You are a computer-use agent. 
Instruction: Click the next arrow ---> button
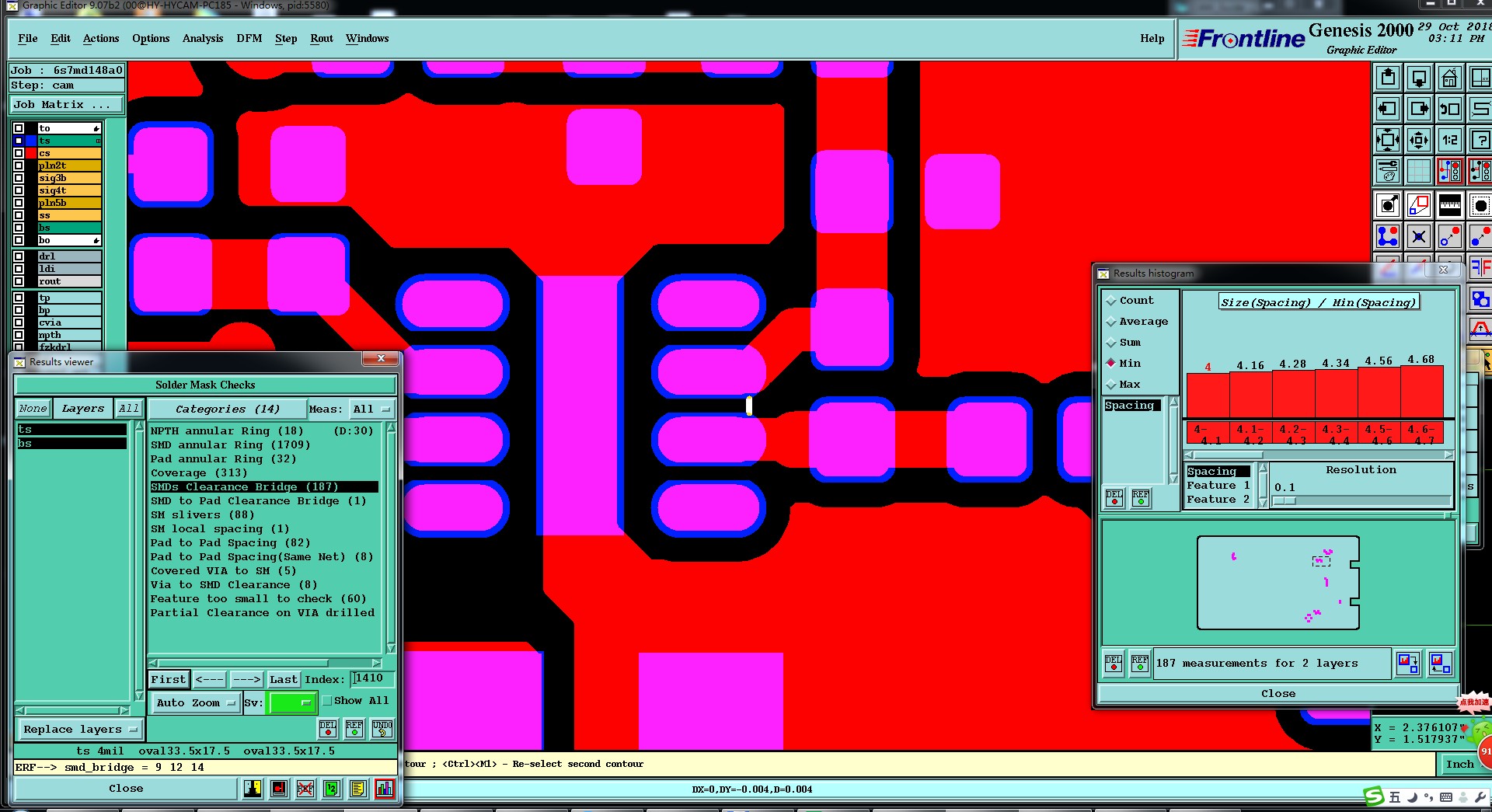pyautogui.click(x=246, y=680)
